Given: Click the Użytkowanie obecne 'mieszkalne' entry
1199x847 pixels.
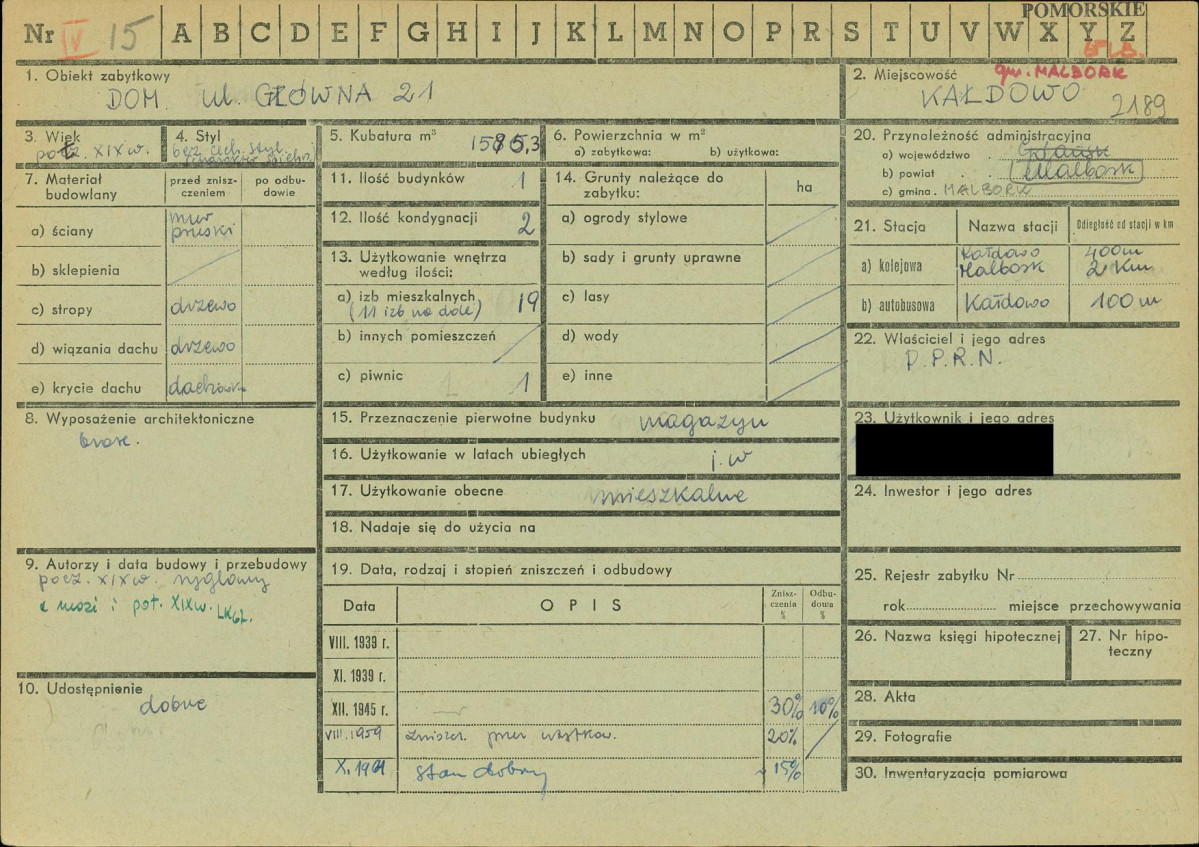Looking at the screenshot, I should pyautogui.click(x=670, y=495).
